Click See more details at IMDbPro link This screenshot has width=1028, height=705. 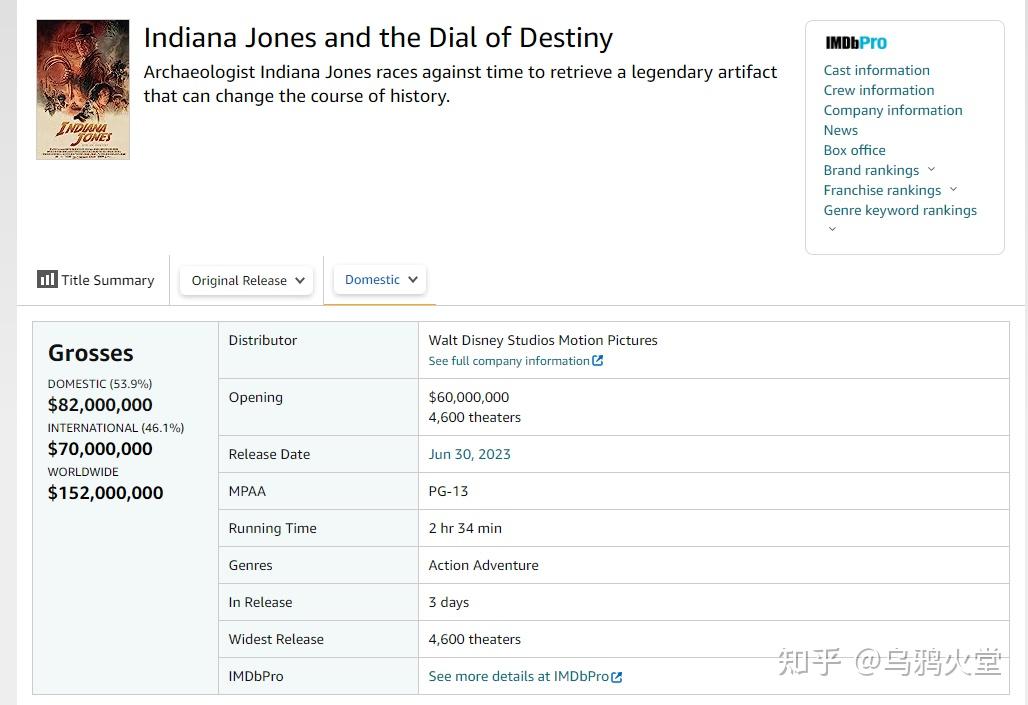[x=519, y=677]
